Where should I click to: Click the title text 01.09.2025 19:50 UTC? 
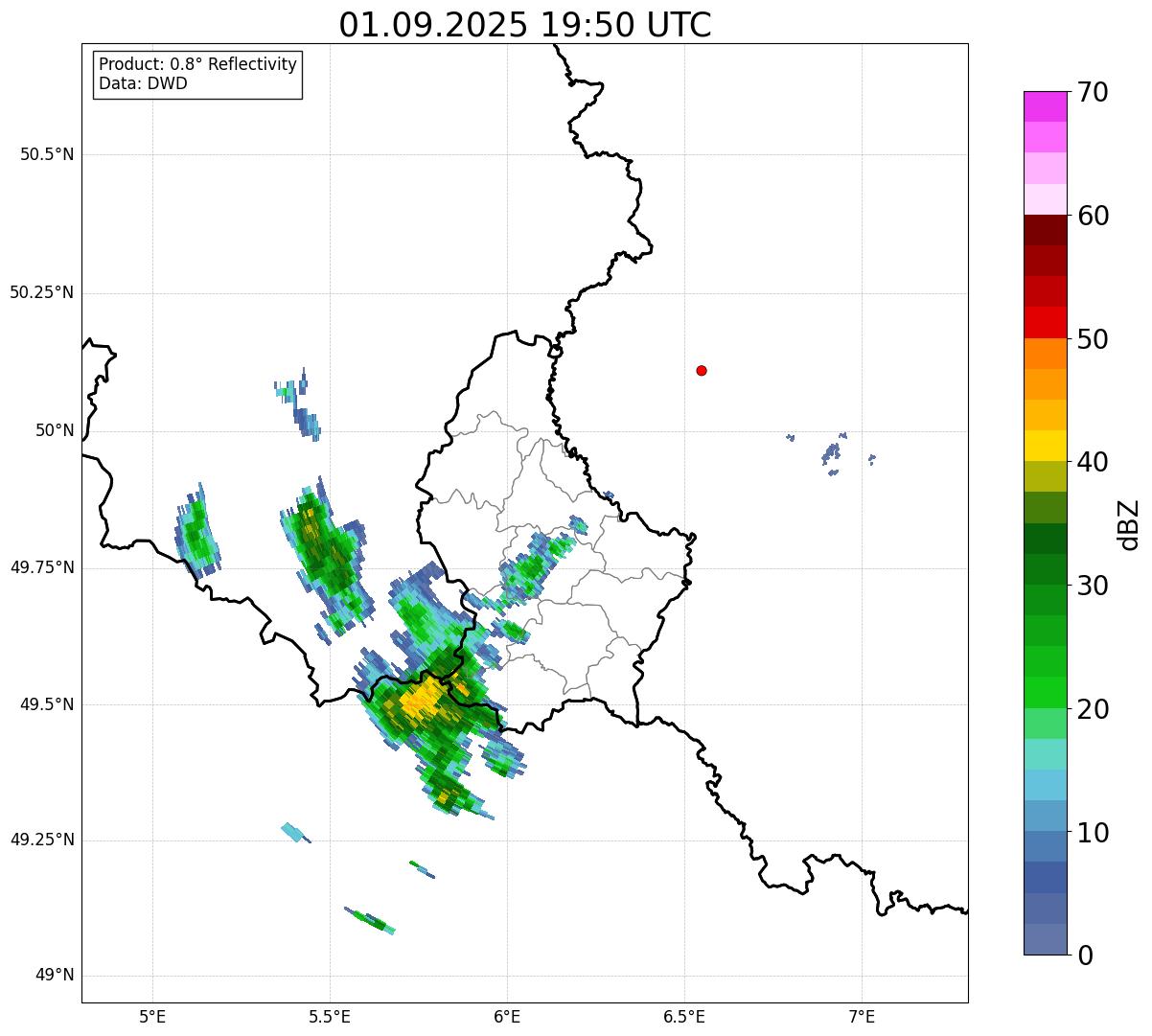525,25
